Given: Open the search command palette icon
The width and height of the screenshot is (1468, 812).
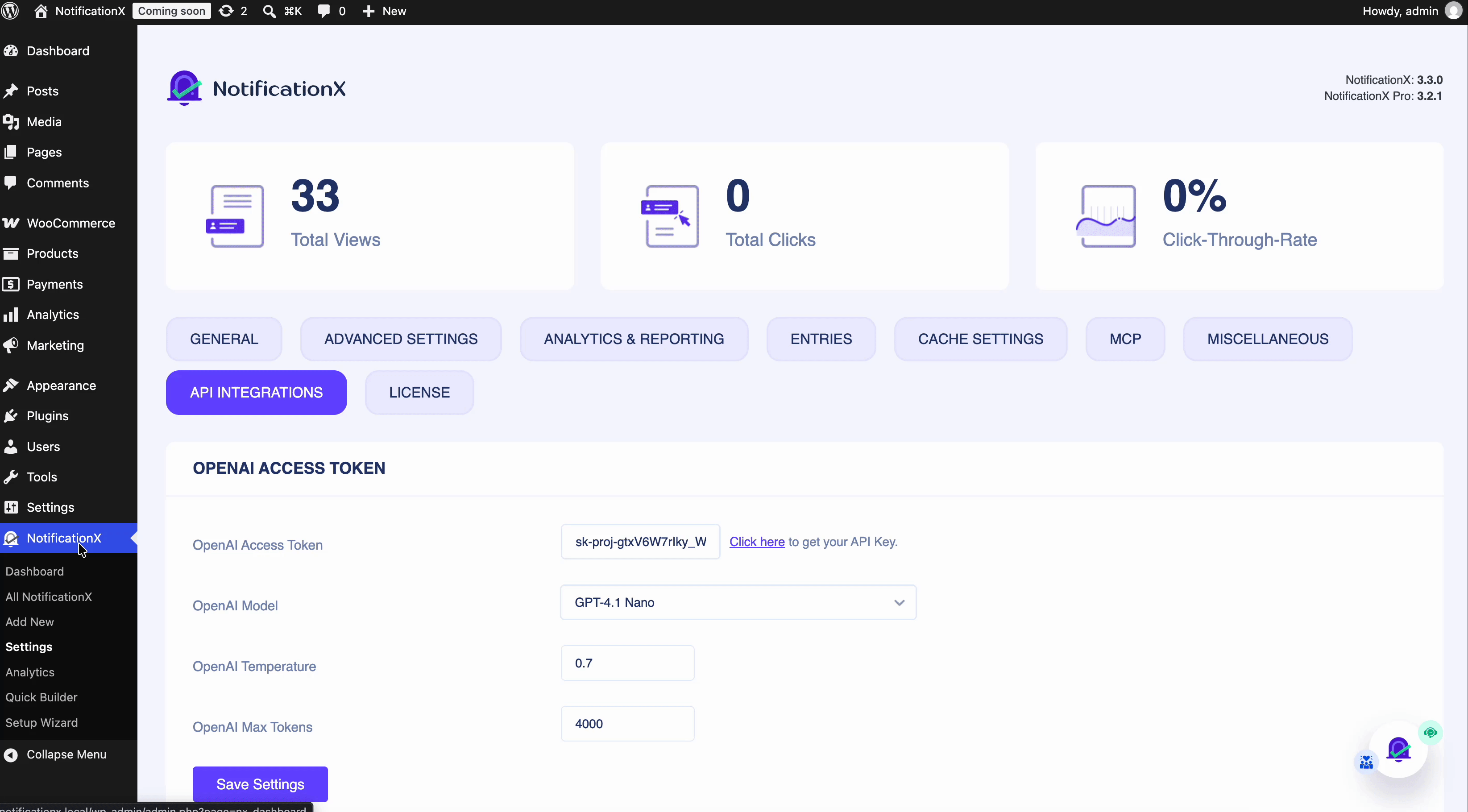Looking at the screenshot, I should [269, 11].
